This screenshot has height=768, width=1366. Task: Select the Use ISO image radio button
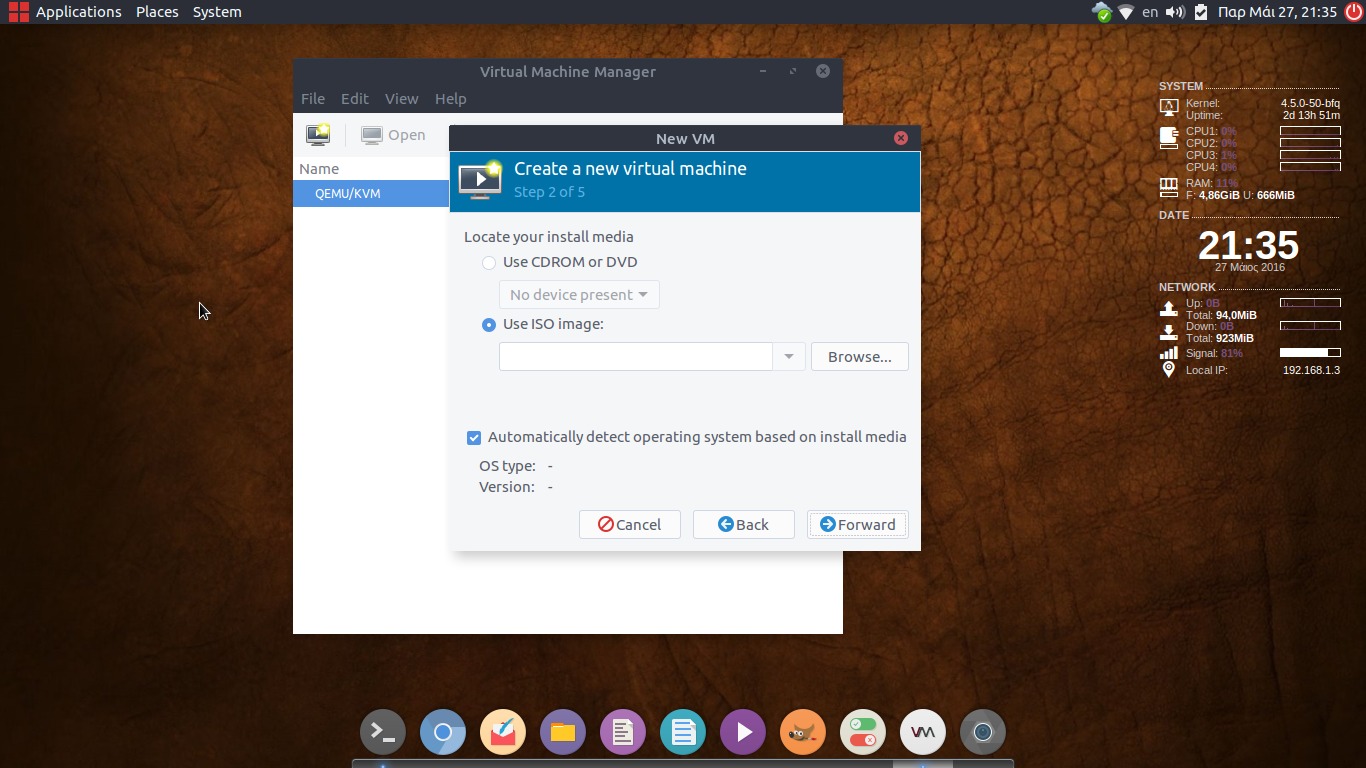pyautogui.click(x=489, y=325)
